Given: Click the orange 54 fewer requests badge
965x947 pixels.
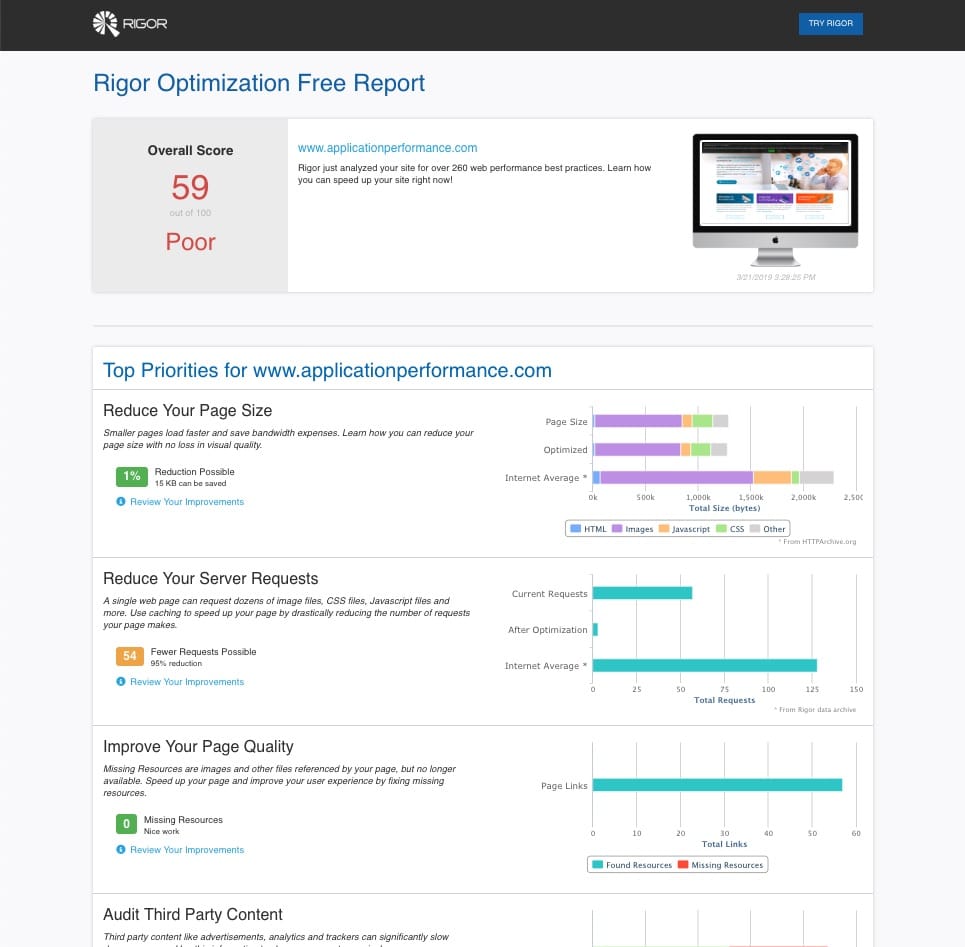Looking at the screenshot, I should pyautogui.click(x=129, y=656).
